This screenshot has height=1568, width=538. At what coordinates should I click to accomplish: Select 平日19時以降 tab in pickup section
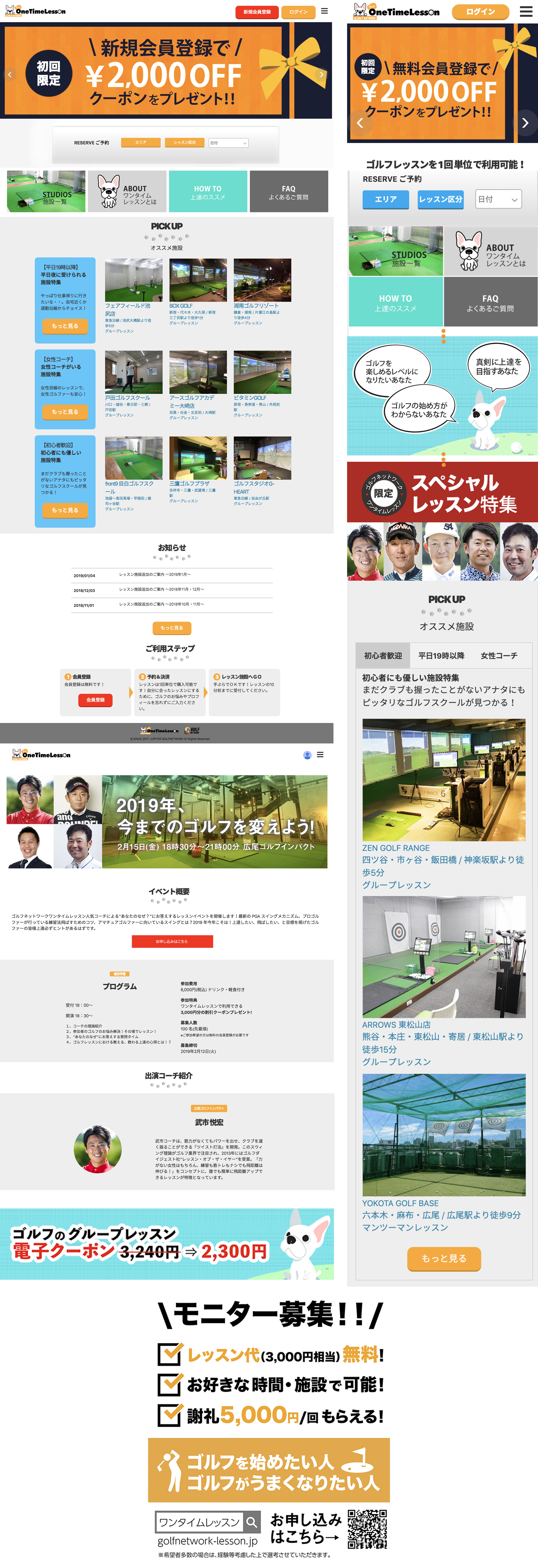tap(441, 656)
